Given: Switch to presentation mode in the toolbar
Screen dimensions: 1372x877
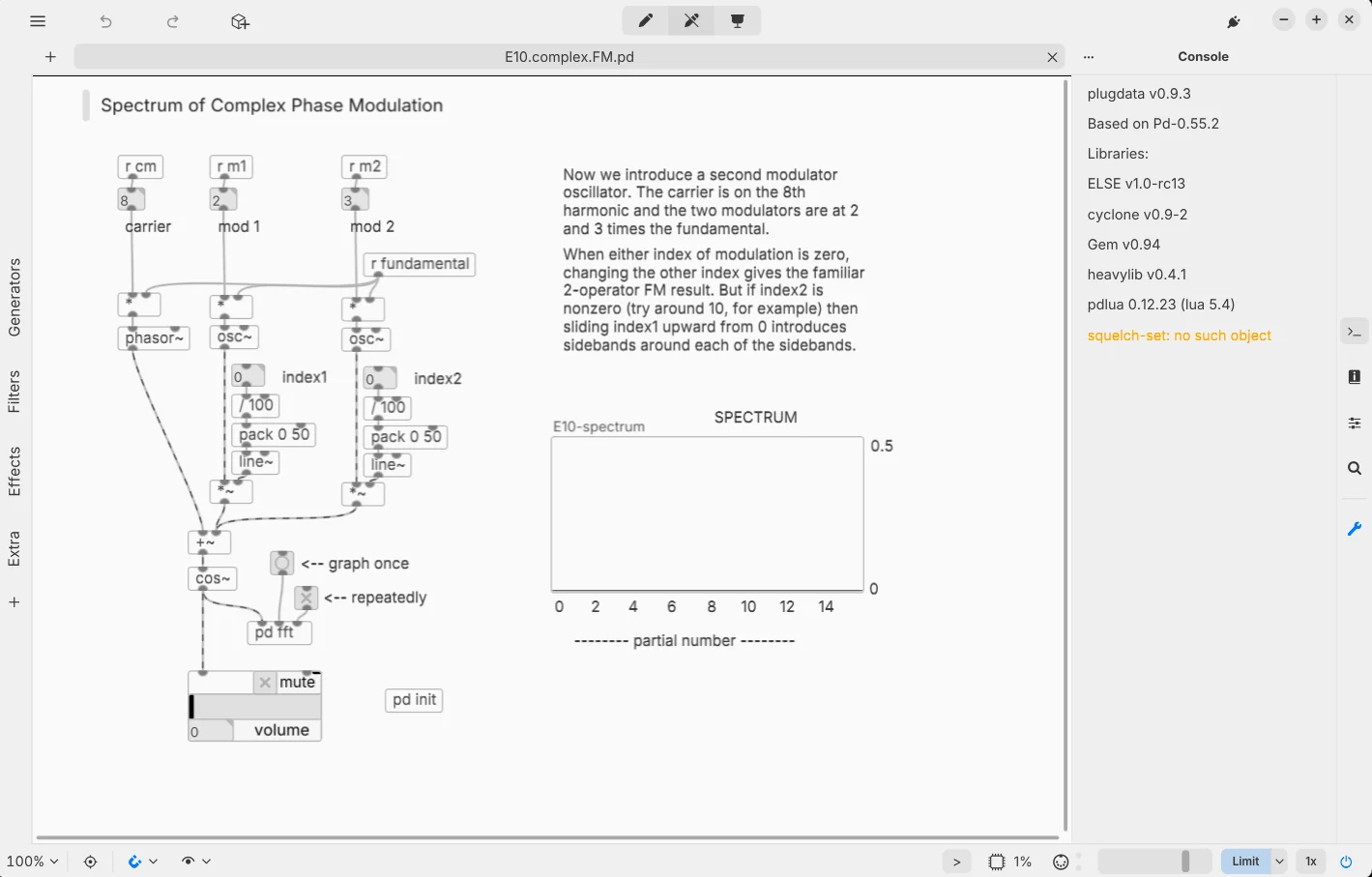Looking at the screenshot, I should pyautogui.click(x=738, y=20).
